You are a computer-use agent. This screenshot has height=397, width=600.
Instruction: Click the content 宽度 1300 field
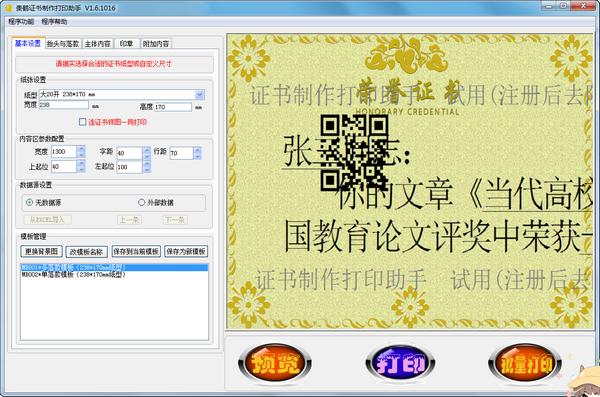point(64,152)
